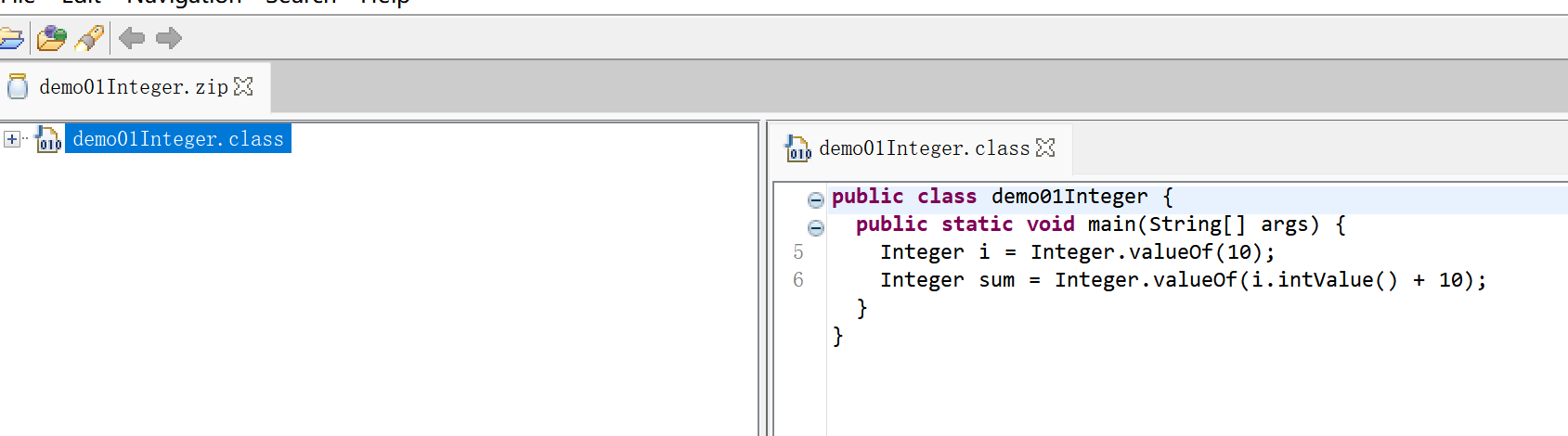Click the Open File folder icon
This screenshot has height=436, width=1568.
[11, 38]
